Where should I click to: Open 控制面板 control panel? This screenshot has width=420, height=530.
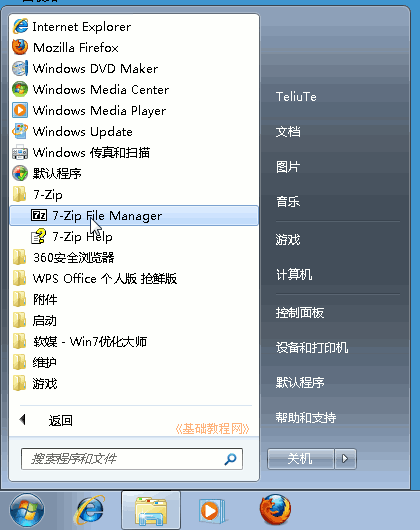tap(300, 313)
